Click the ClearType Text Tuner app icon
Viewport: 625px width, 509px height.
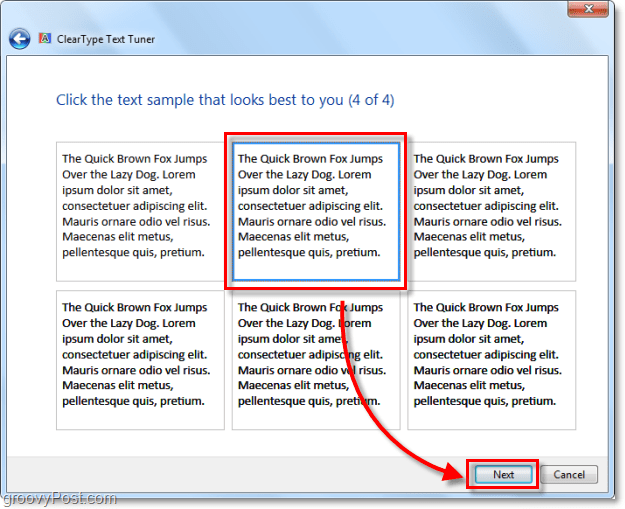coord(45,38)
